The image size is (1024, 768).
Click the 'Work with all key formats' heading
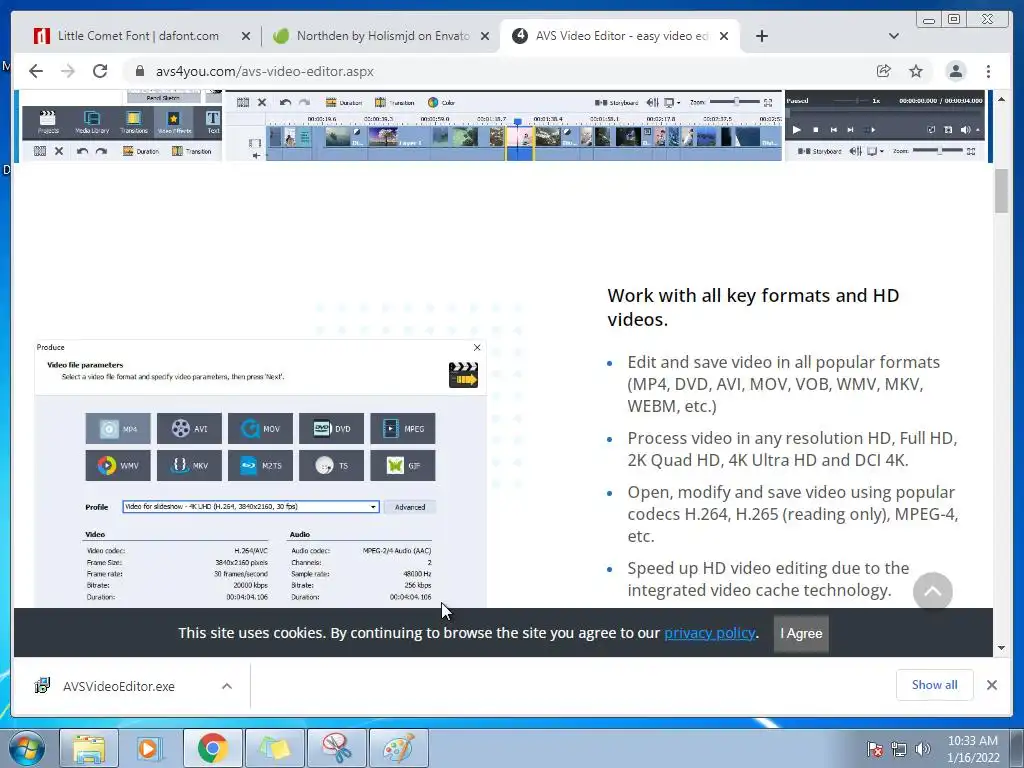753,307
